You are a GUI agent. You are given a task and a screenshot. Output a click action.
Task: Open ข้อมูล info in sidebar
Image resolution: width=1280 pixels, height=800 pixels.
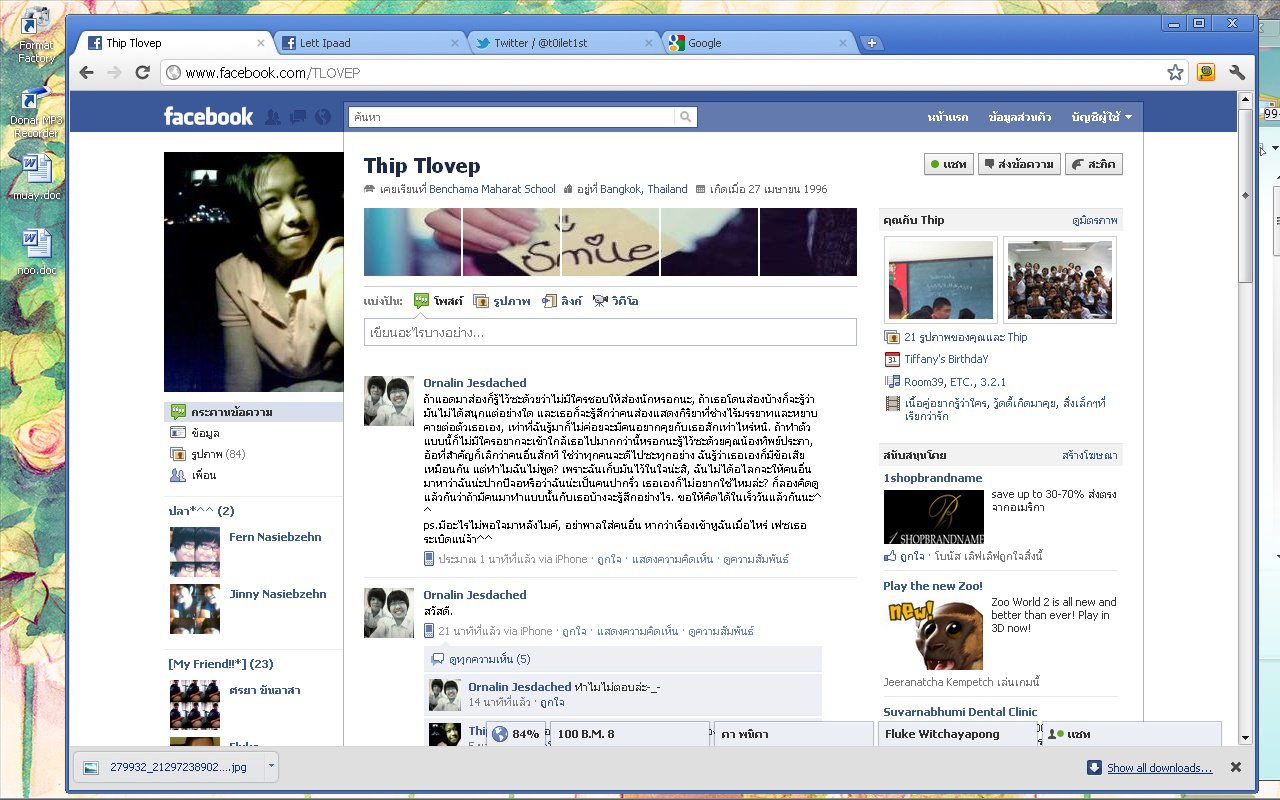pos(205,433)
